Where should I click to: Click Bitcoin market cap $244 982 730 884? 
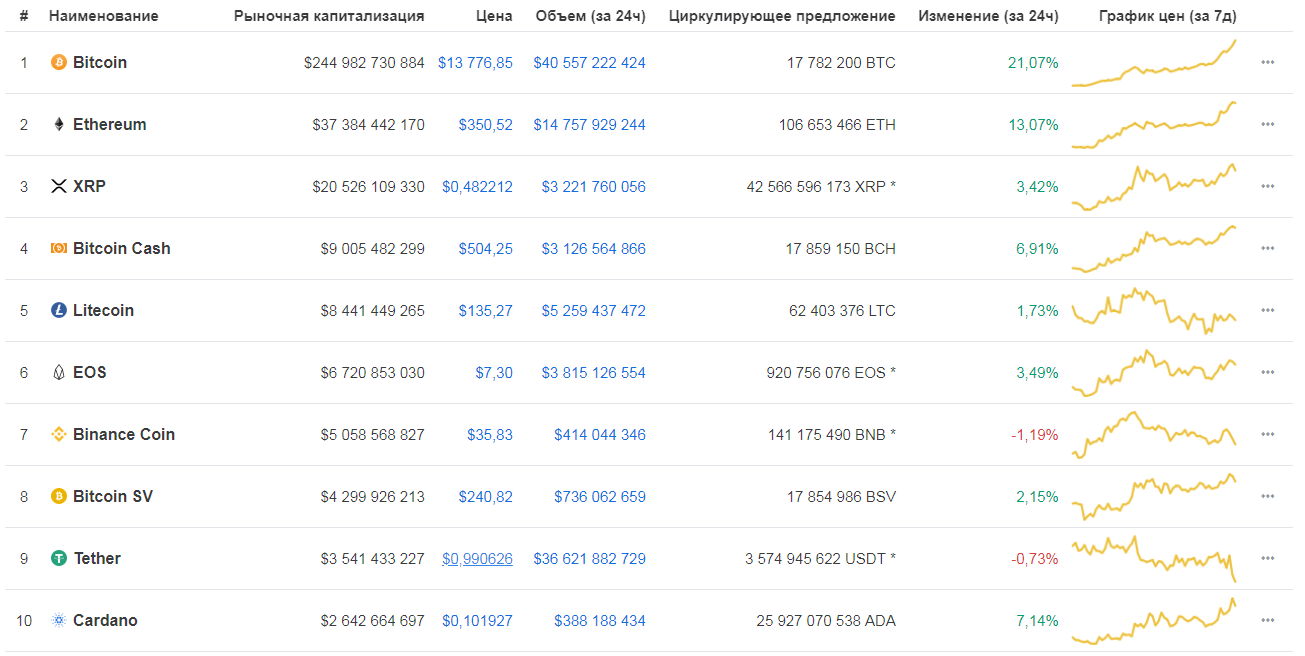click(x=364, y=62)
